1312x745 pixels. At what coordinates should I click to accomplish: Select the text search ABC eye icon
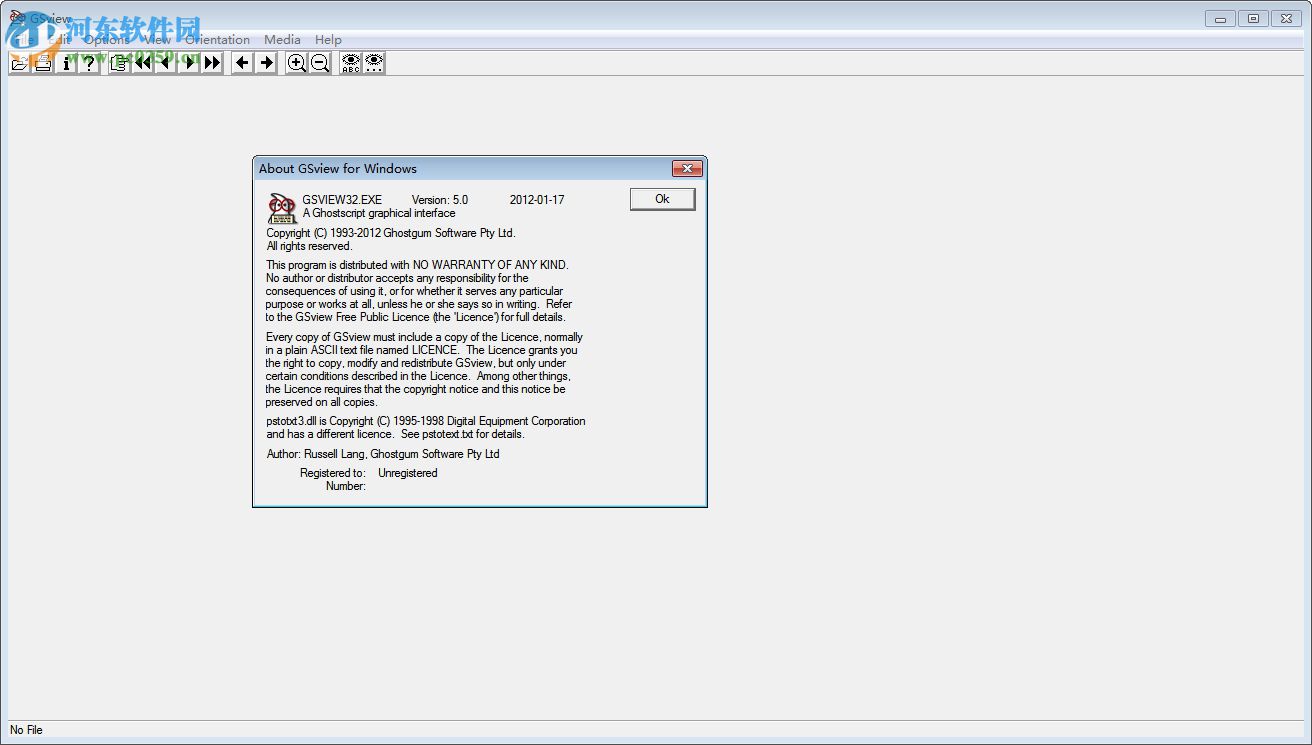click(x=350, y=62)
